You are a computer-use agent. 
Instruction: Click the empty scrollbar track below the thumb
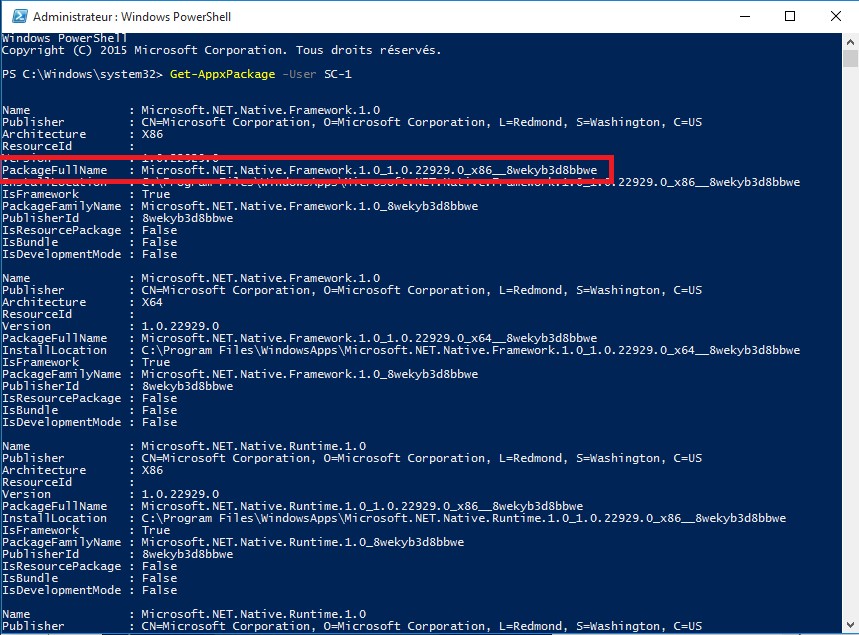pos(848,350)
